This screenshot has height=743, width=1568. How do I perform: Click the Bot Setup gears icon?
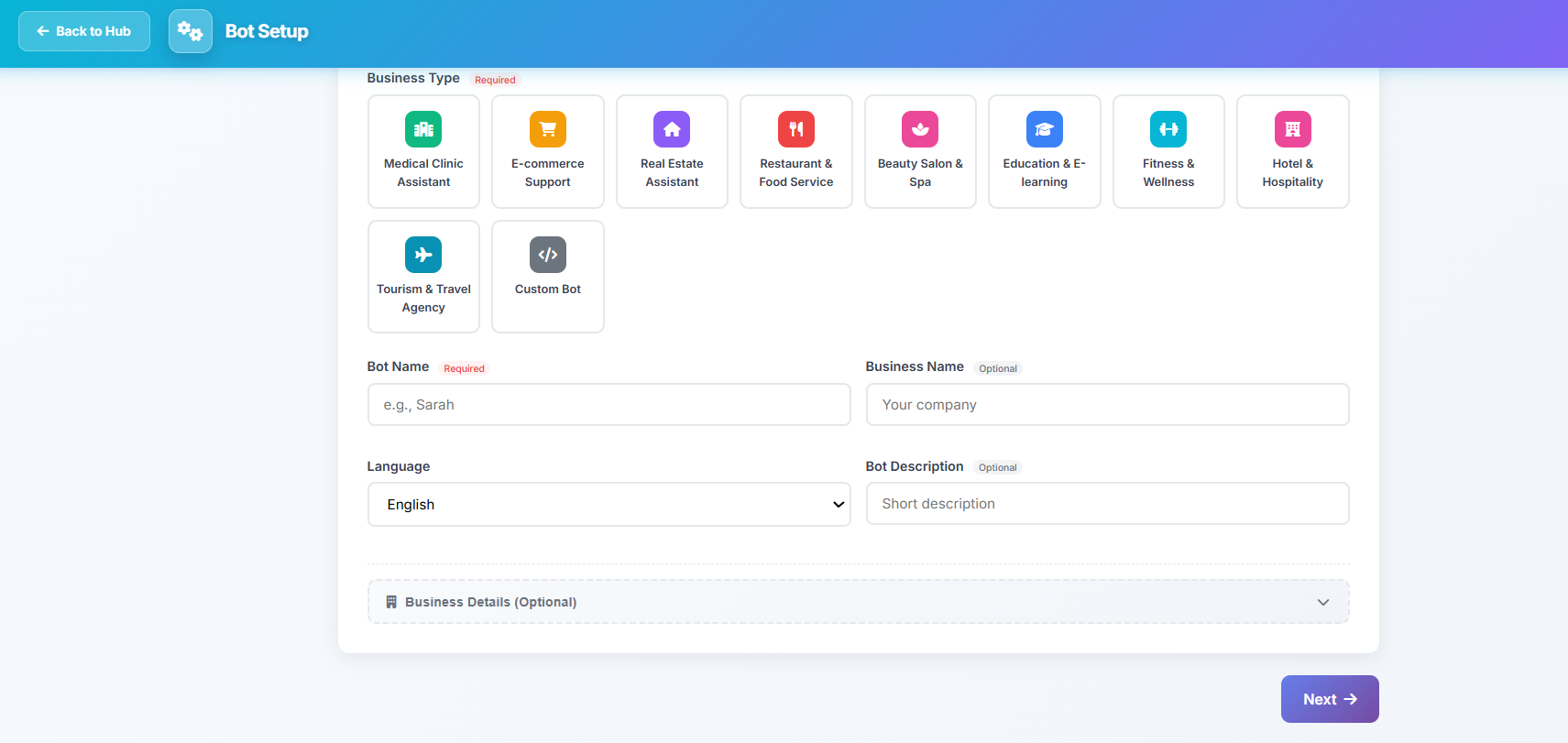point(191,31)
